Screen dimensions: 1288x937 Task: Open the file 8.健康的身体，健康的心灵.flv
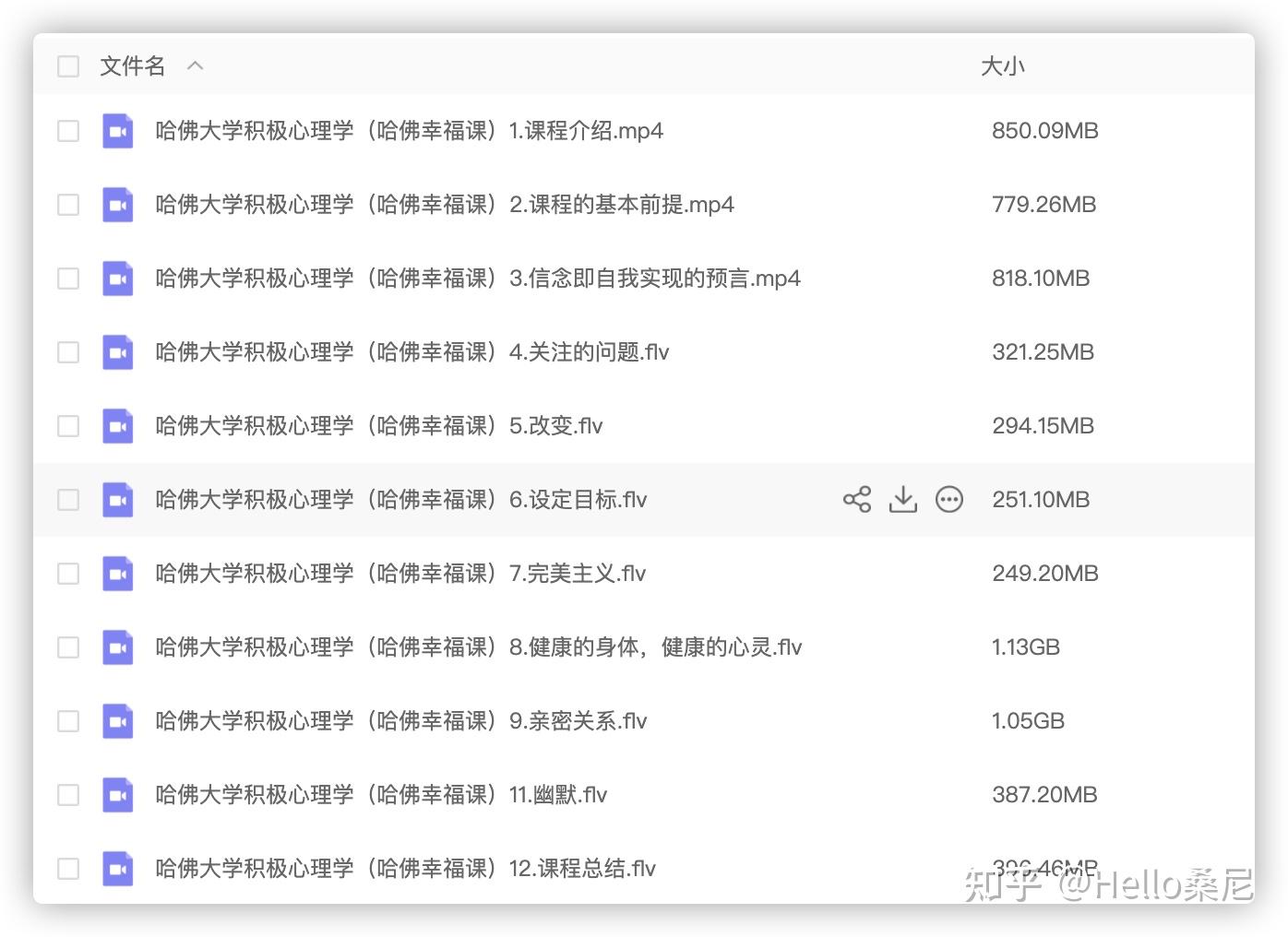pyautogui.click(x=479, y=647)
